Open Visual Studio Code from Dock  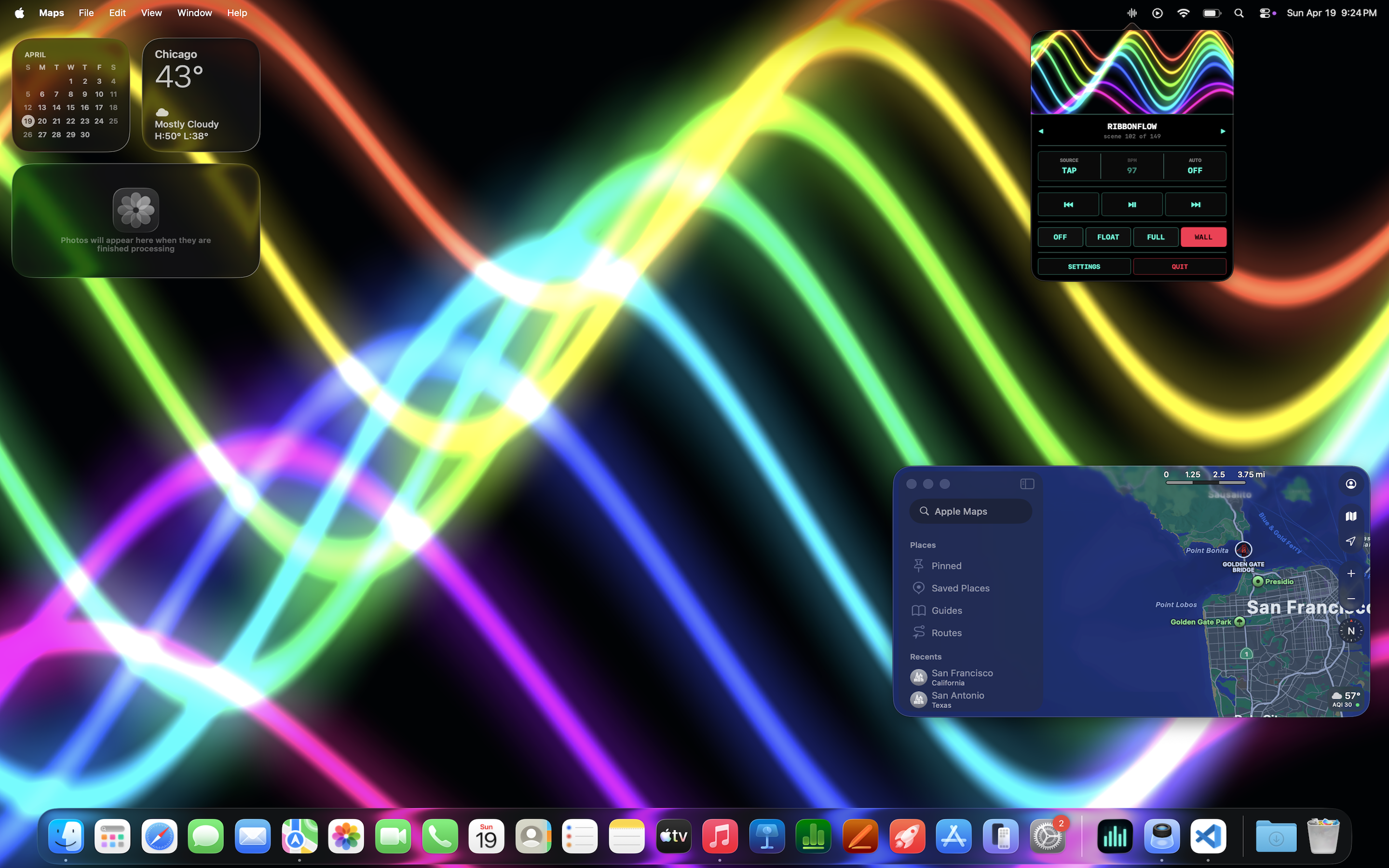click(x=1208, y=837)
